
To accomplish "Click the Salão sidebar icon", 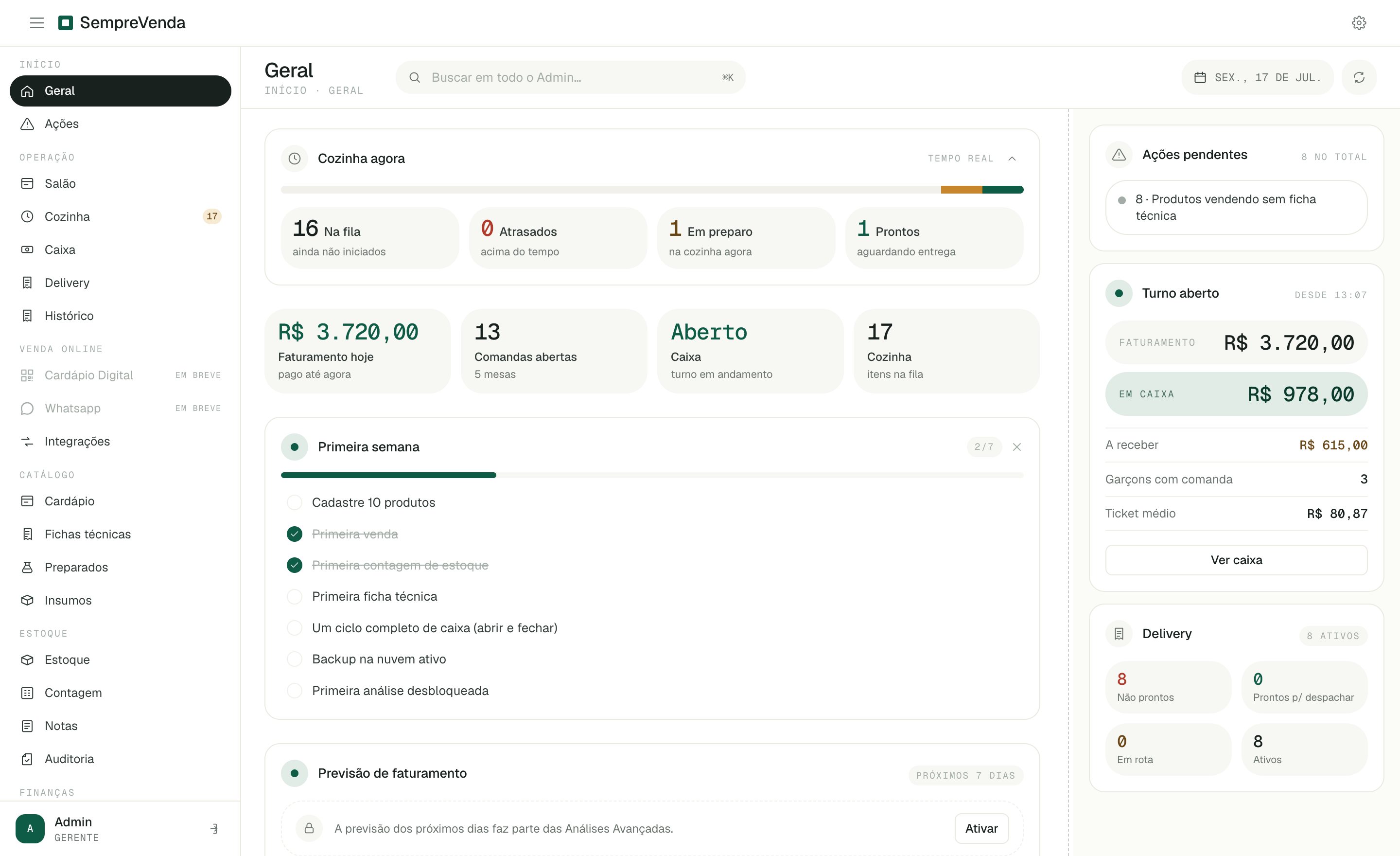I will pyautogui.click(x=27, y=183).
